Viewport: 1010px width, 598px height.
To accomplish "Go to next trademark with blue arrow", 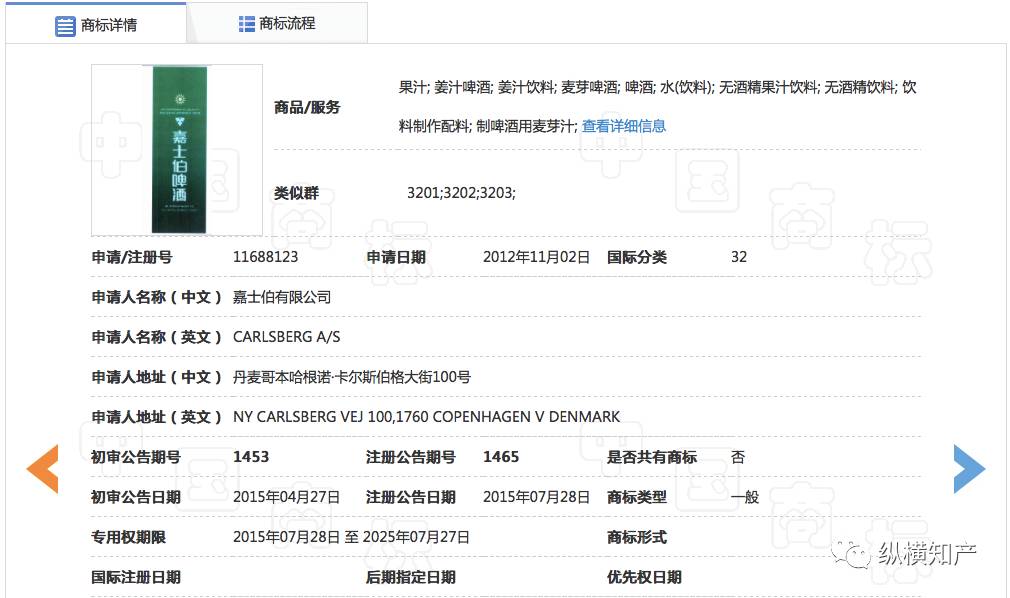I will click(x=969, y=468).
